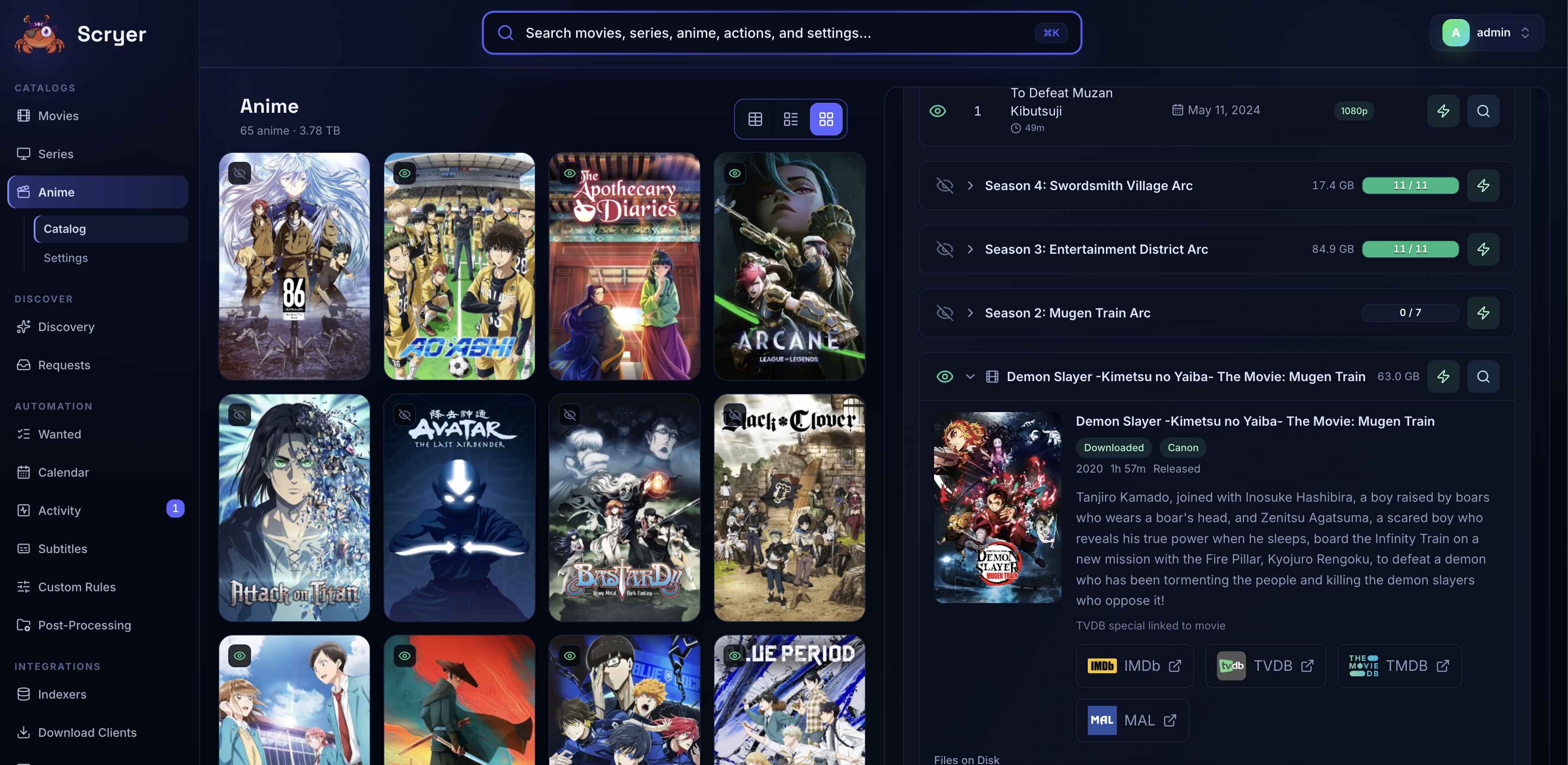
Task: Open the admin account dropdown
Action: (1487, 33)
